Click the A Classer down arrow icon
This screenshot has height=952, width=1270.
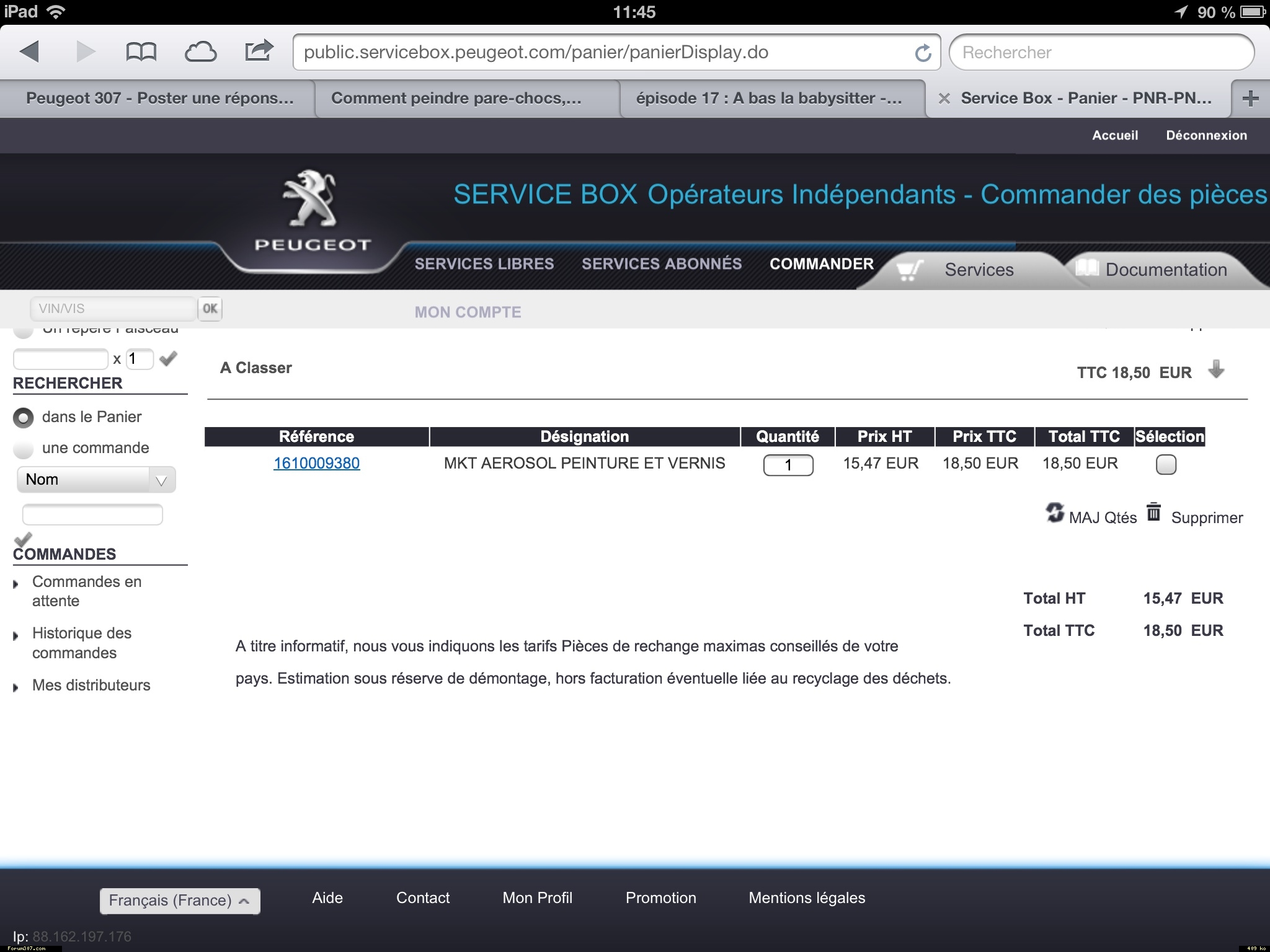(x=1216, y=369)
